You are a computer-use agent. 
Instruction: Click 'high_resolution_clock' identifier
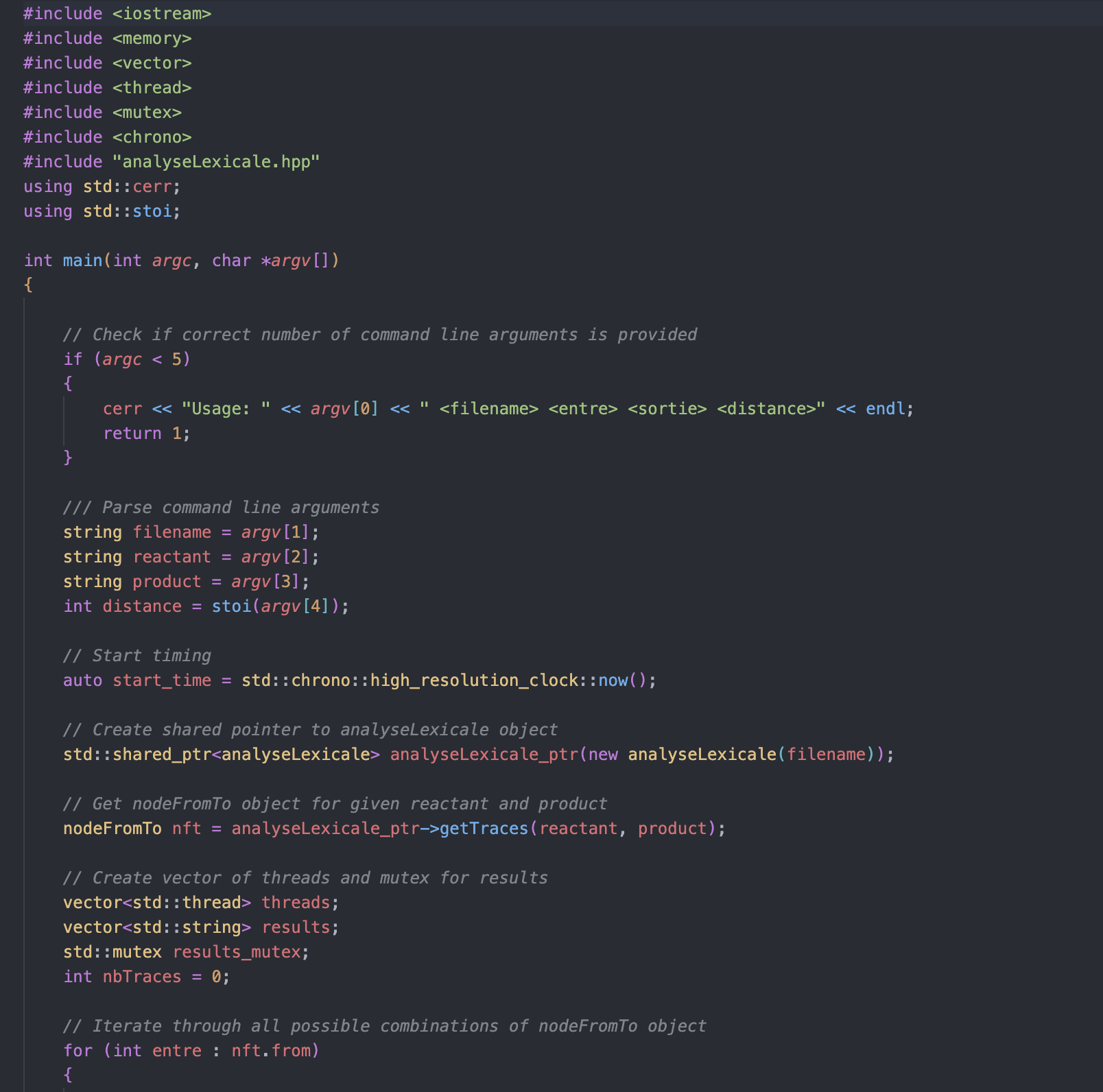coord(474,680)
